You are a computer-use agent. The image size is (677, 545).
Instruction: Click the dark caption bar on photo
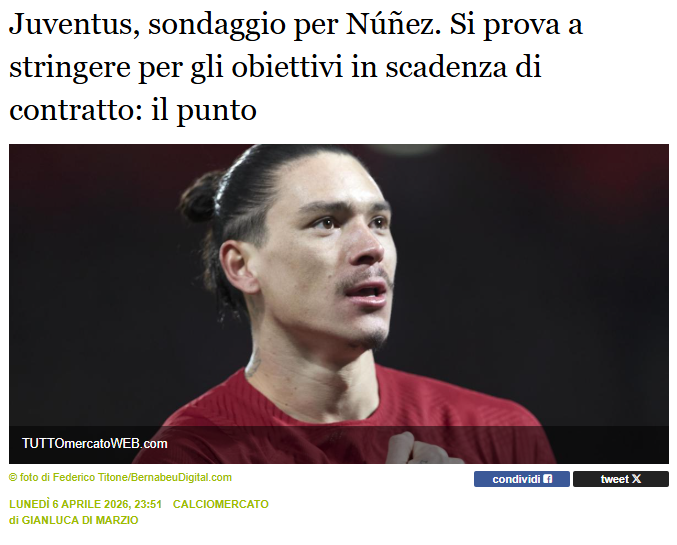pos(338,445)
